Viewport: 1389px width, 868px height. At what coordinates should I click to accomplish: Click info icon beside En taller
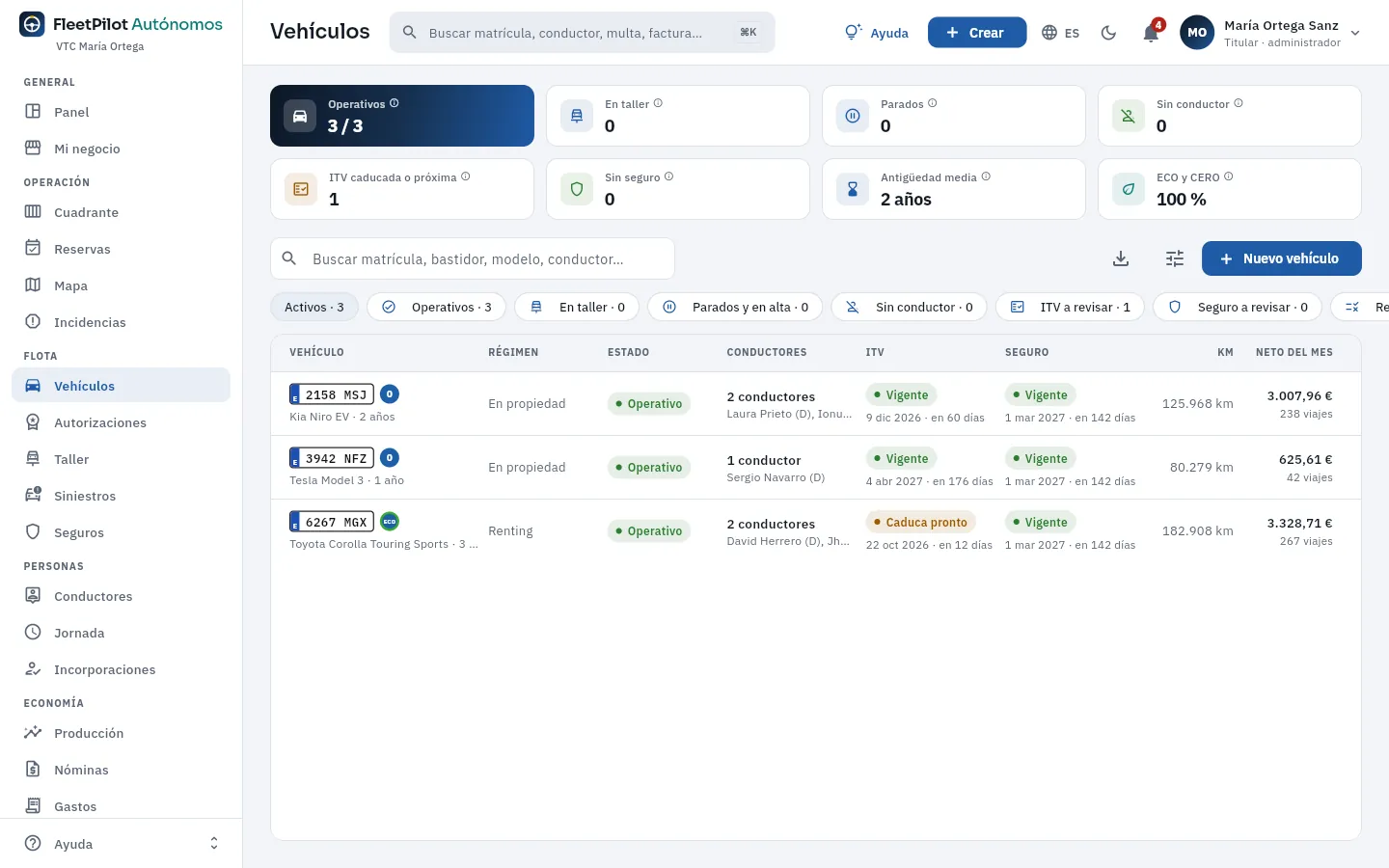(658, 103)
